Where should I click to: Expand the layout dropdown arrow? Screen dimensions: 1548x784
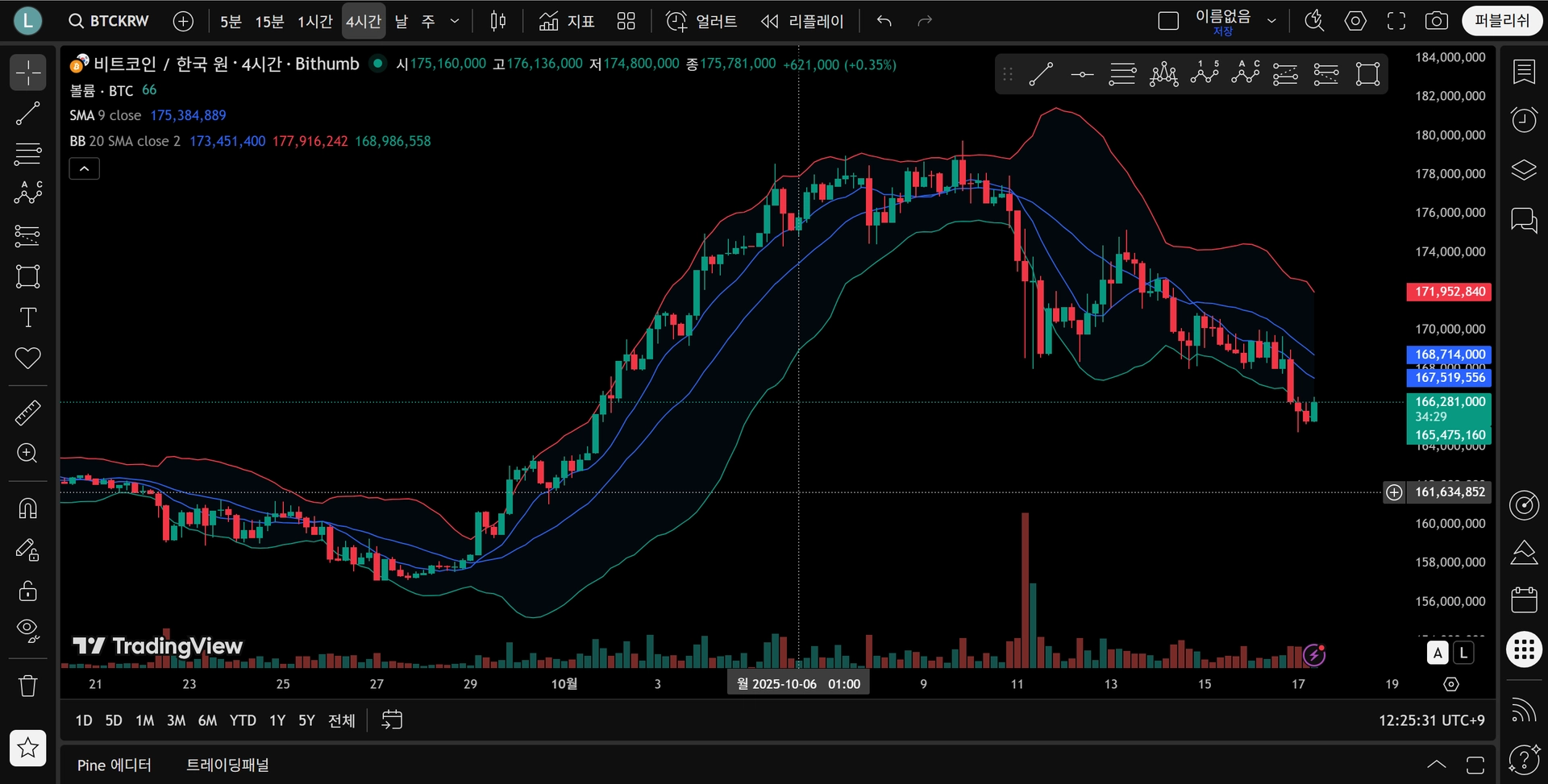point(1271,21)
